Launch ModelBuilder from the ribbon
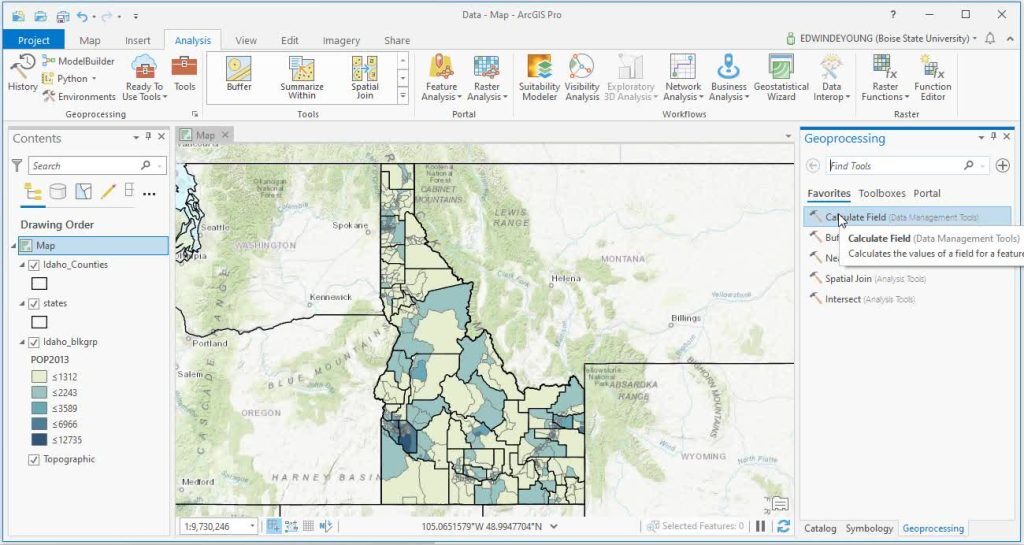 tap(78, 61)
